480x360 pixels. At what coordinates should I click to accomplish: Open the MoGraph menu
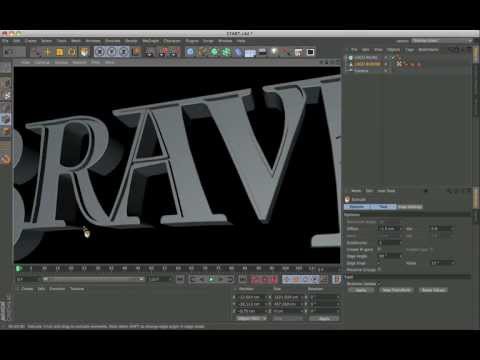(x=151, y=41)
